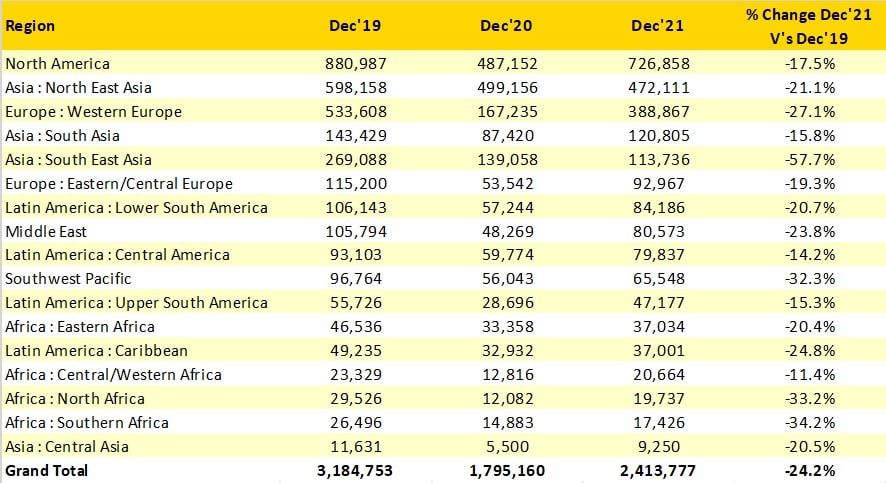Select Western Europe Dec'20 value 167,235
The width and height of the screenshot is (886, 483).
coord(507,112)
